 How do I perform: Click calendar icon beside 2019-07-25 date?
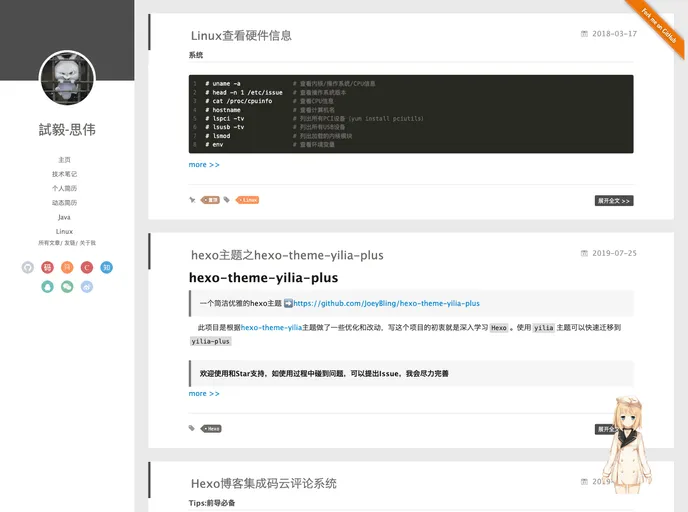tap(584, 253)
